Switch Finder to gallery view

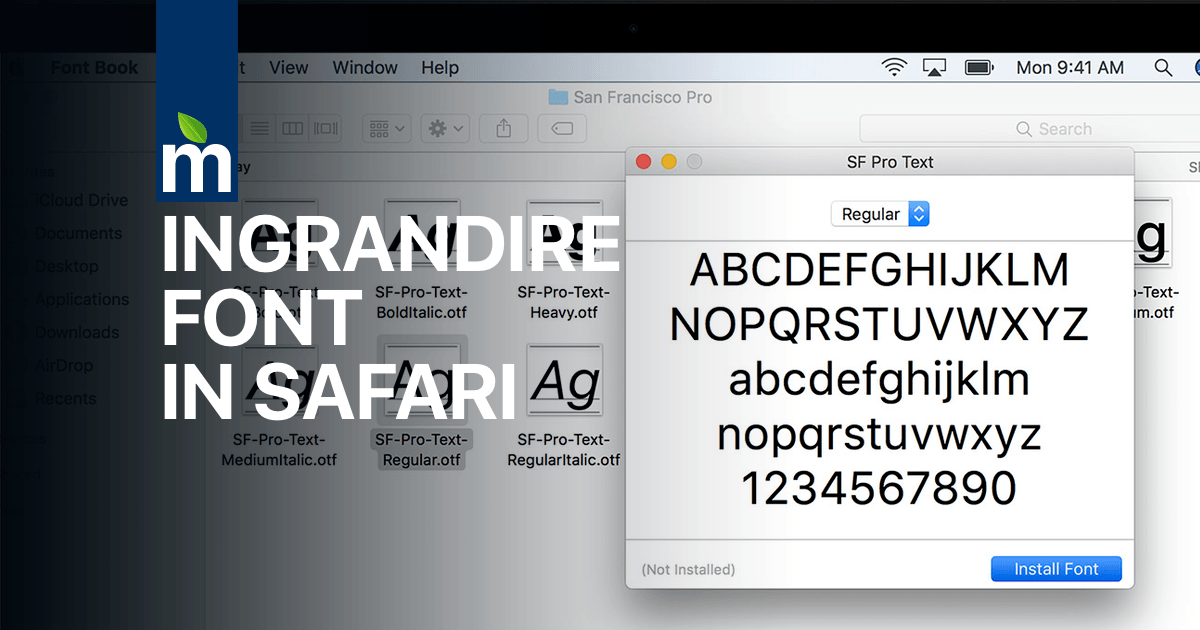tap(325, 128)
